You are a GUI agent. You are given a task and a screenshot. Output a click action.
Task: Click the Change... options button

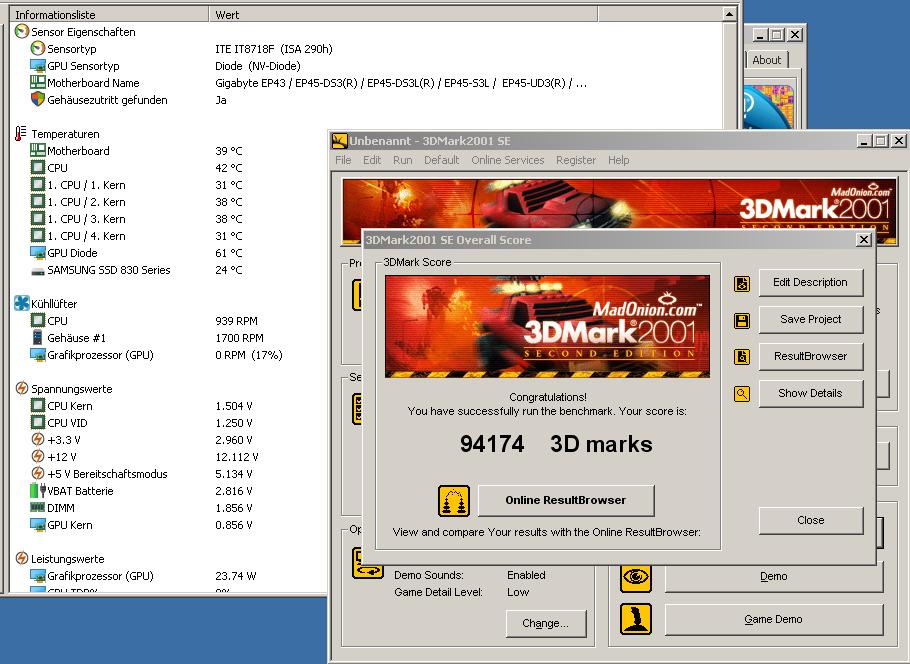[x=546, y=623]
